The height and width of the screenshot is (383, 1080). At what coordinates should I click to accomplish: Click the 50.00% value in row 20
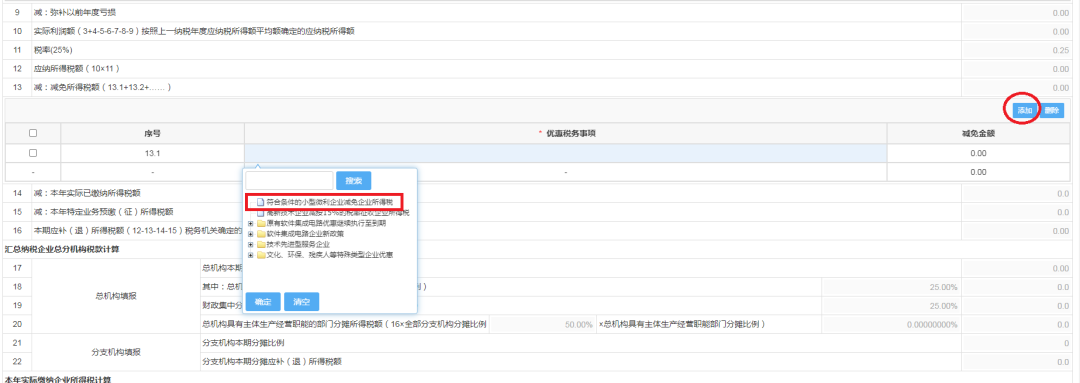[x=579, y=324]
